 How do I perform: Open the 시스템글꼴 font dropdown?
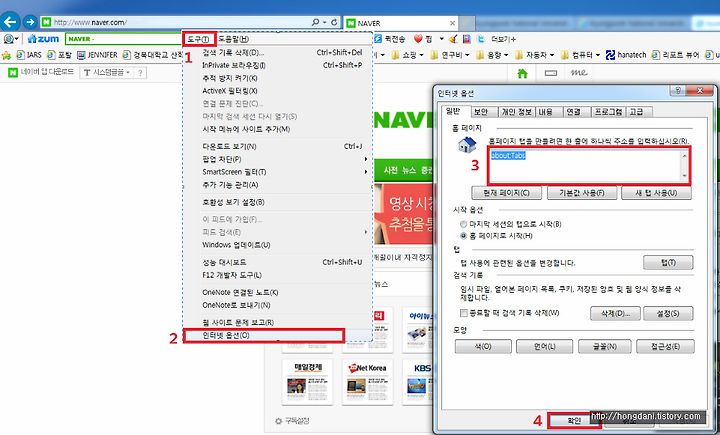click(108, 73)
